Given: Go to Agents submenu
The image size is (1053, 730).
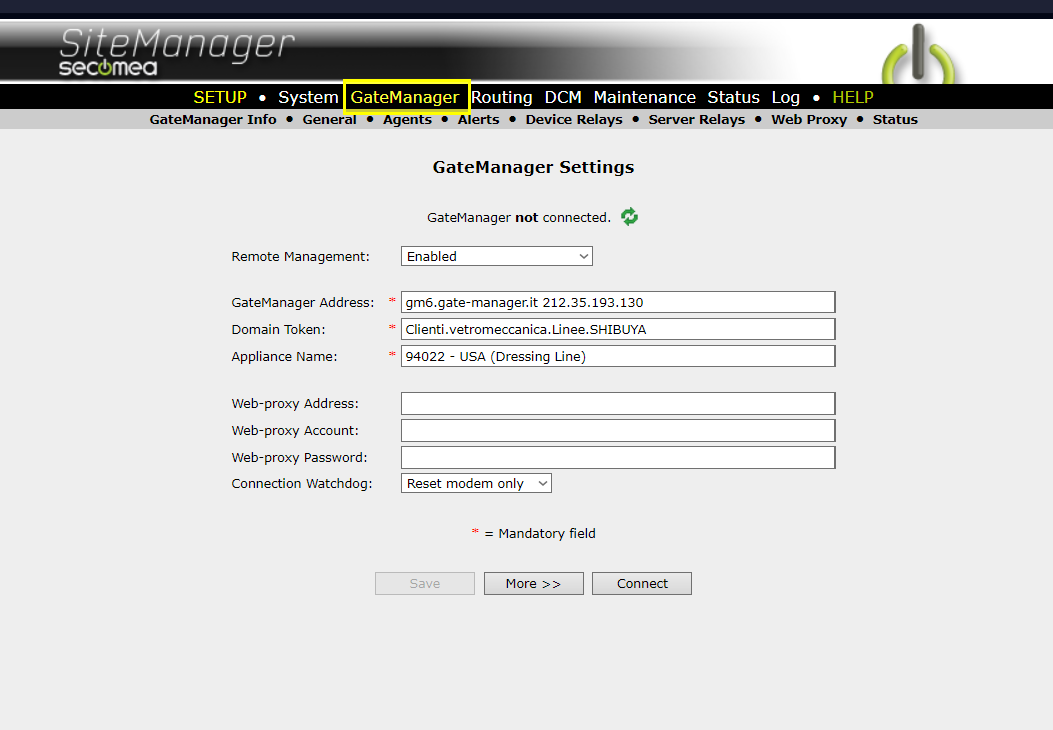Looking at the screenshot, I should (x=407, y=120).
